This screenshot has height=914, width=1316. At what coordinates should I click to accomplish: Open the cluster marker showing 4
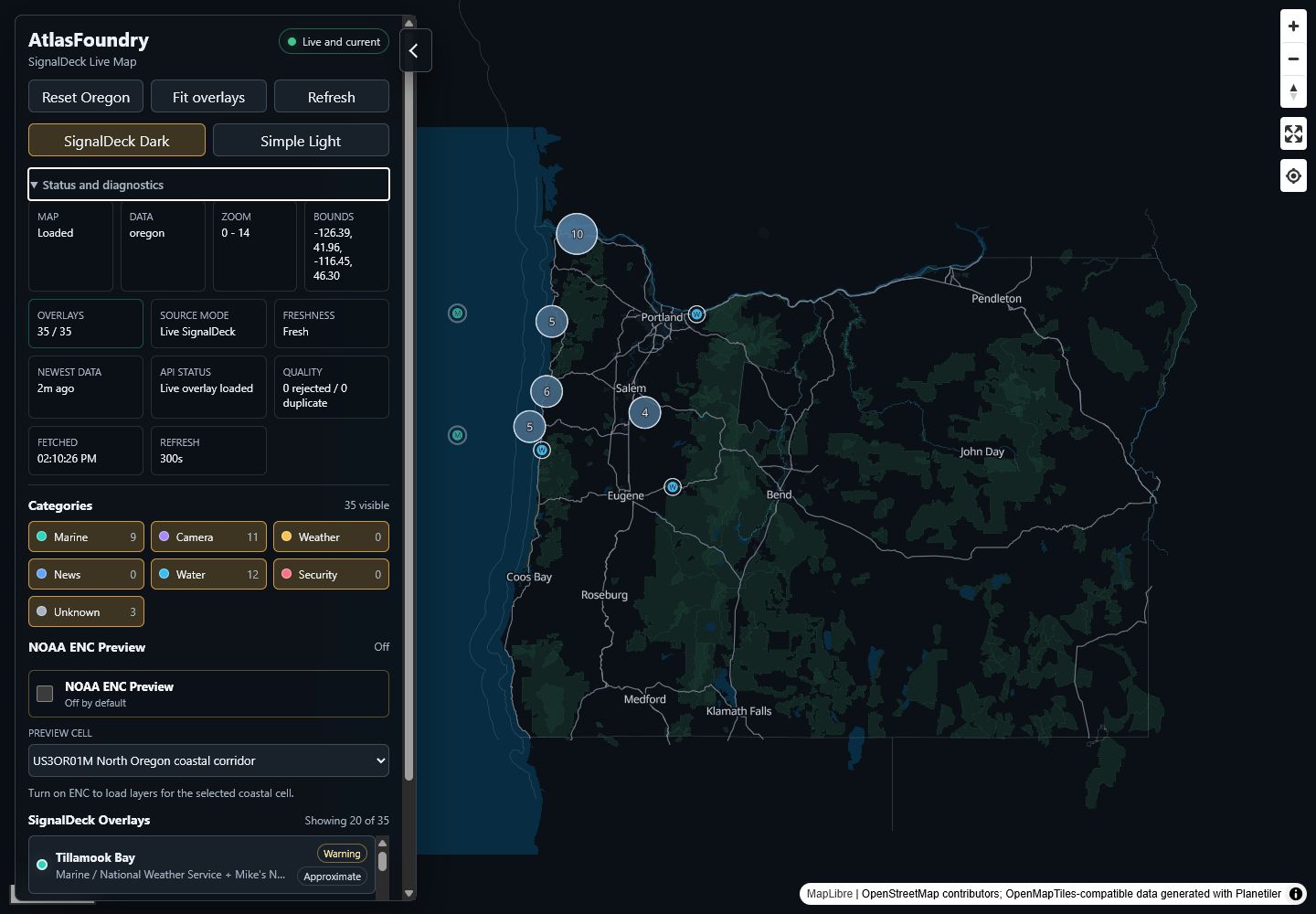[x=644, y=412]
